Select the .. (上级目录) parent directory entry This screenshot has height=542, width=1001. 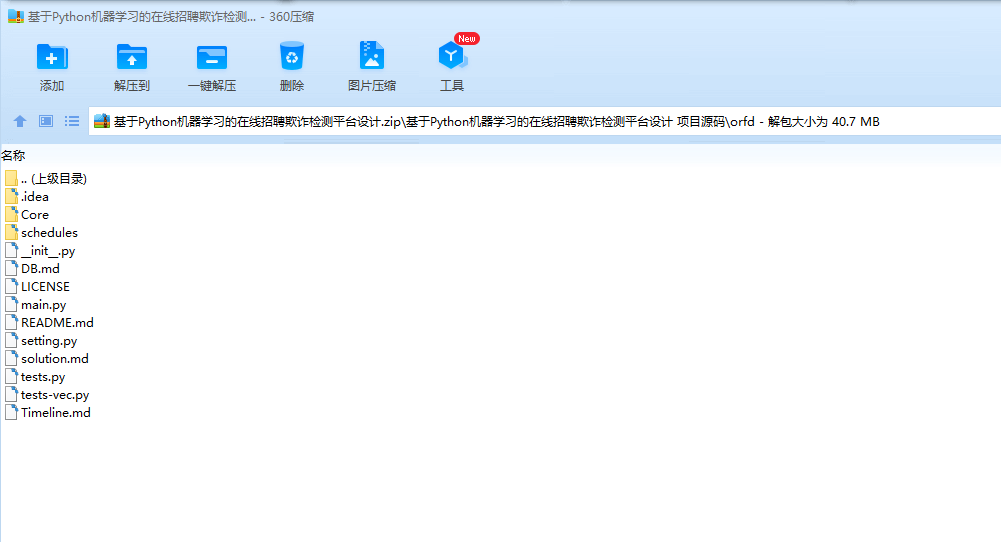(54, 179)
